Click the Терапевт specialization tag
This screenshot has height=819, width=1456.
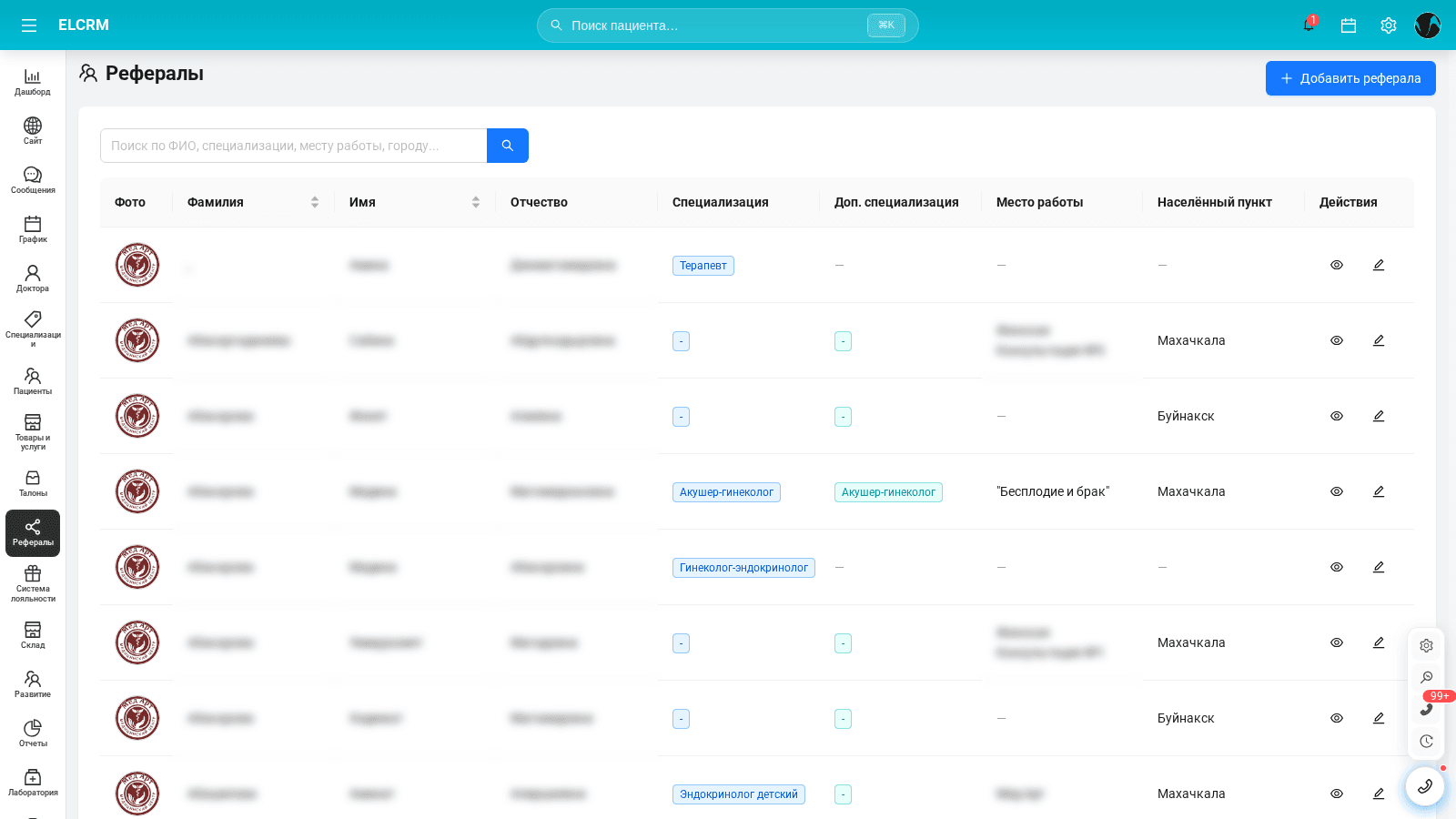coord(703,266)
